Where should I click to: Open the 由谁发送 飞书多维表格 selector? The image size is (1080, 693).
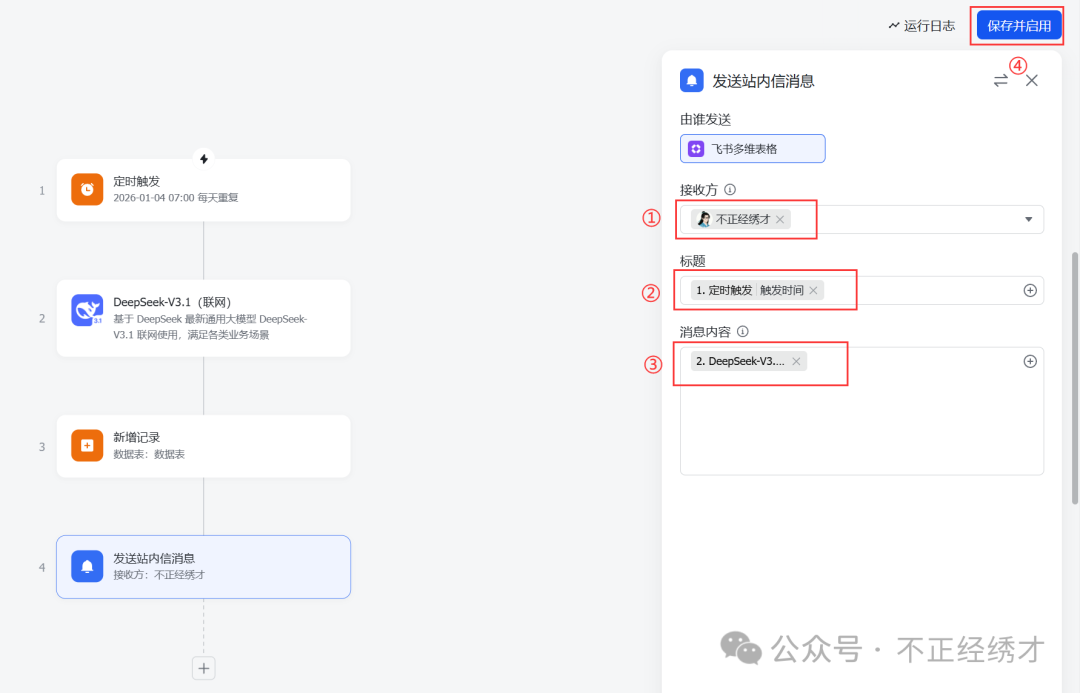point(752,149)
